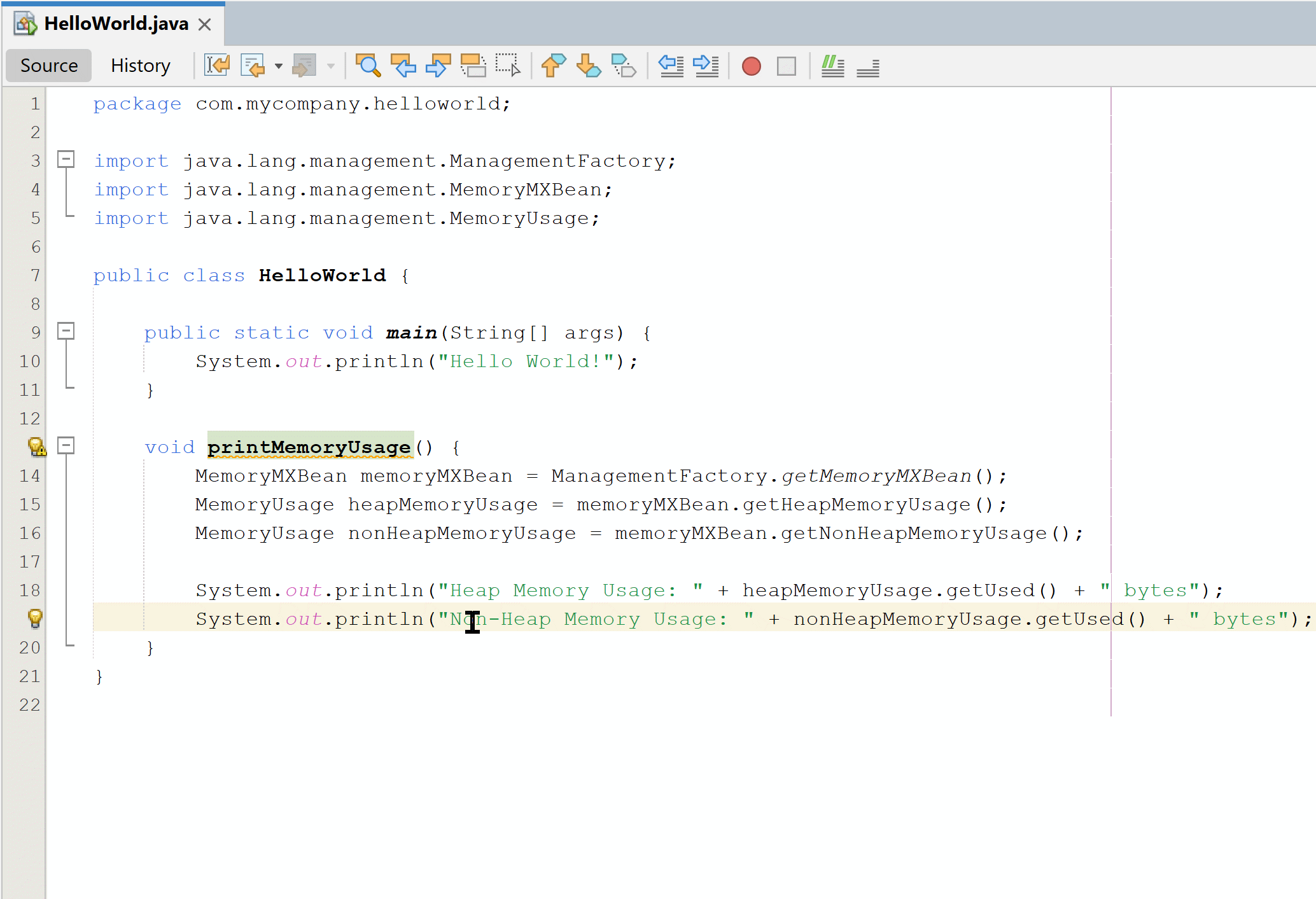Collapse the main method fold
The width and height of the screenshot is (1316, 899).
tap(66, 331)
